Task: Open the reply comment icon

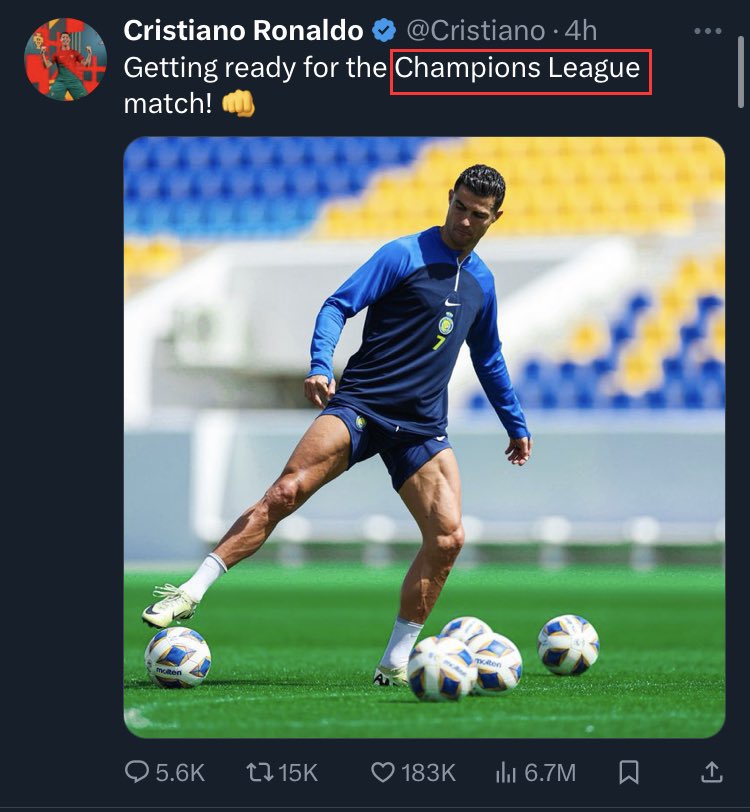Action: (137, 772)
